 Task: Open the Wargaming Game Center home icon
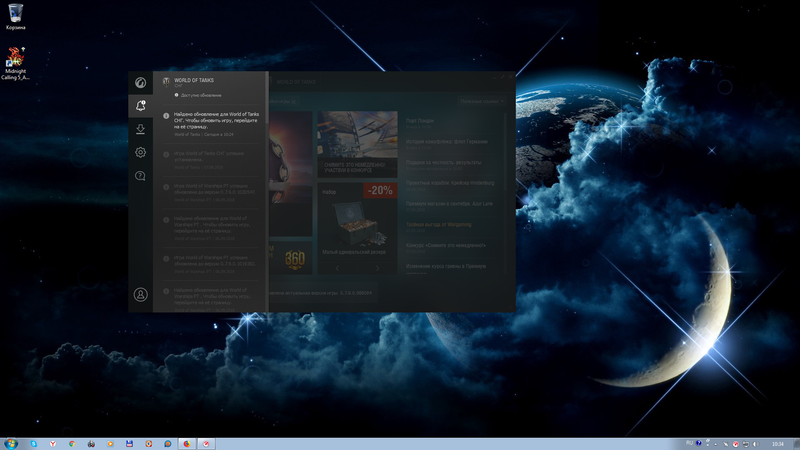(140, 83)
